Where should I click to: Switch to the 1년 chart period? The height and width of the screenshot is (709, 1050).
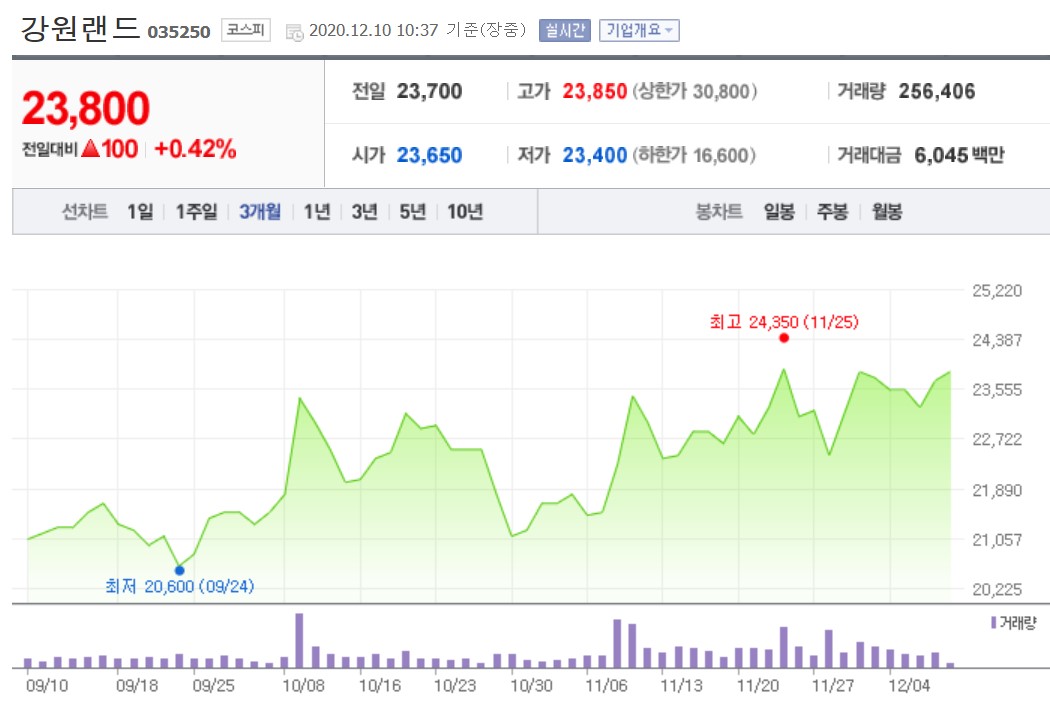point(317,212)
